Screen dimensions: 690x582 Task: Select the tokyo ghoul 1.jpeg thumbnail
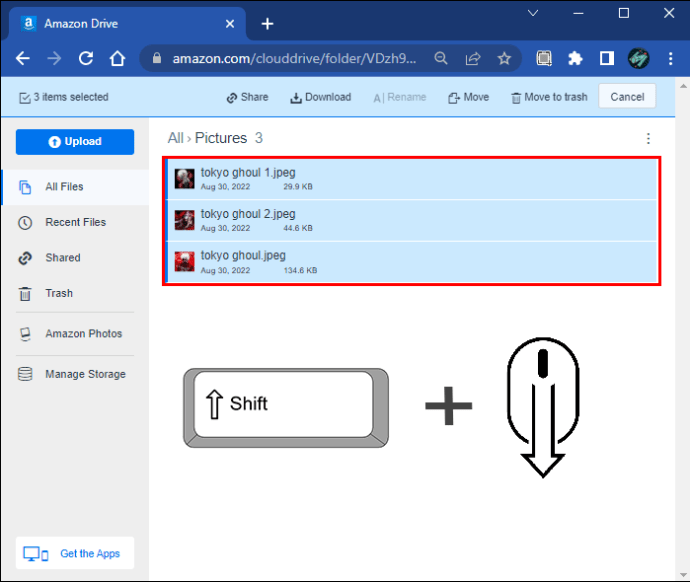[x=184, y=179]
